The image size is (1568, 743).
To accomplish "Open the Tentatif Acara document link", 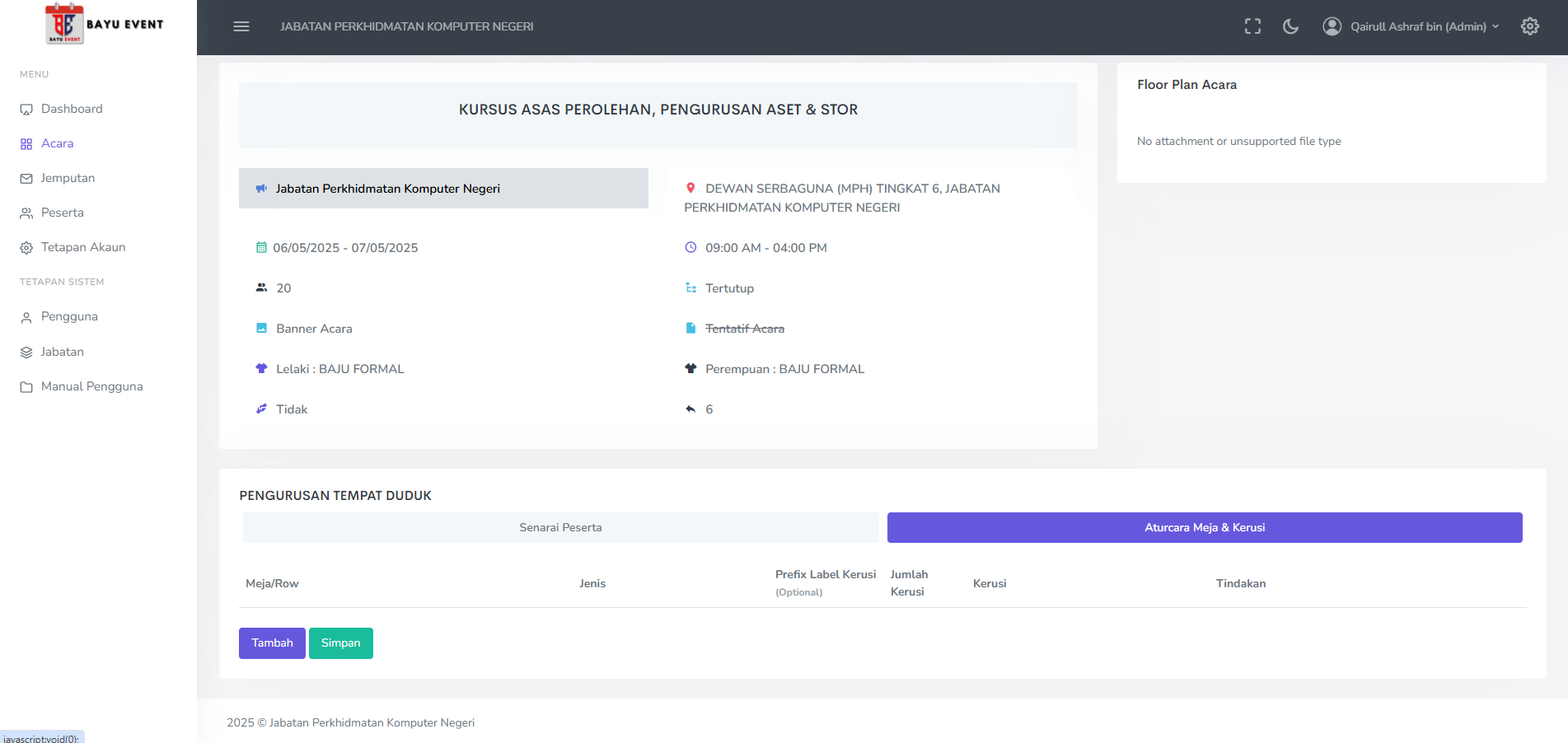I will (744, 329).
